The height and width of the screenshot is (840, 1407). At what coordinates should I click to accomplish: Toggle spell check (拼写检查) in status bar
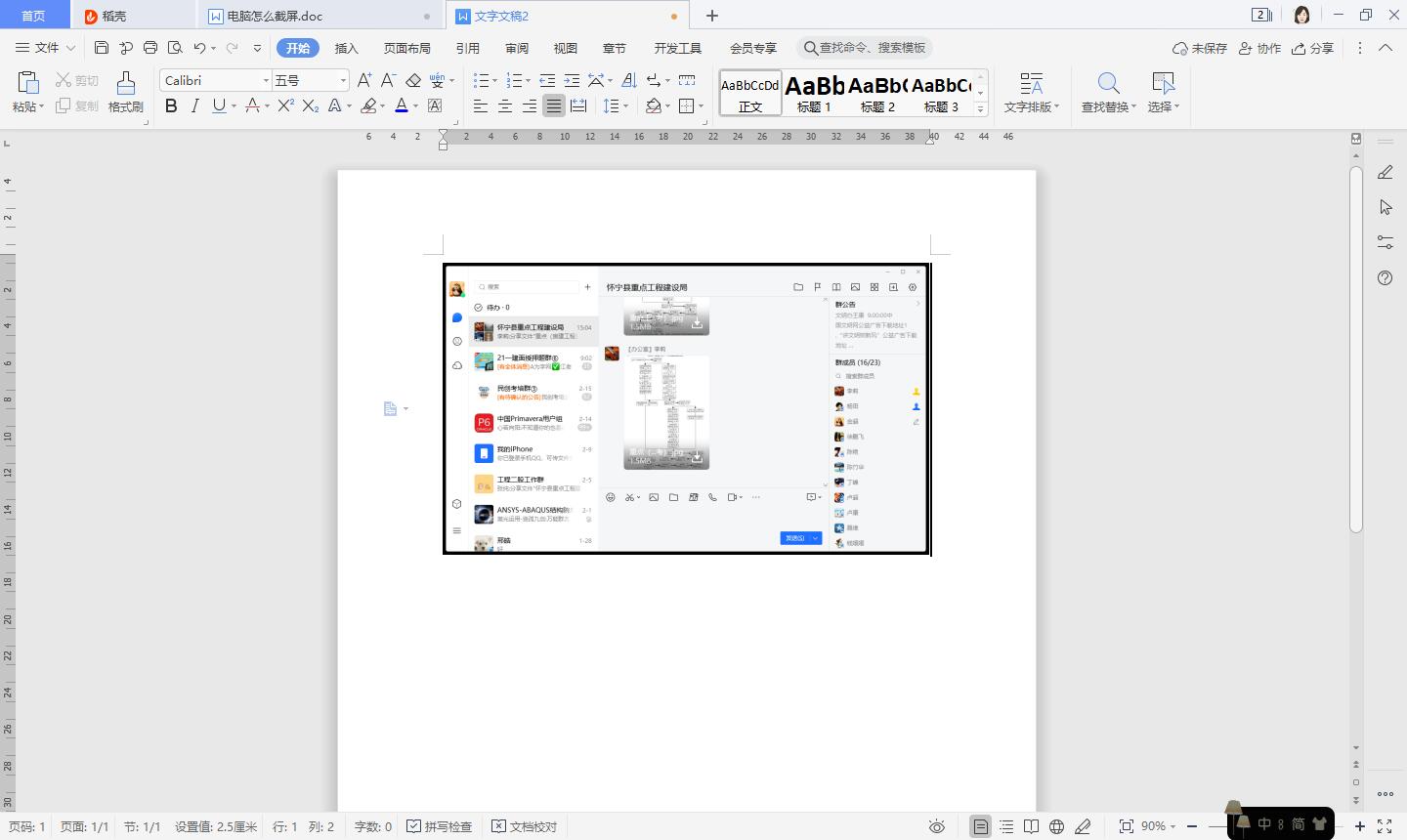tap(440, 826)
